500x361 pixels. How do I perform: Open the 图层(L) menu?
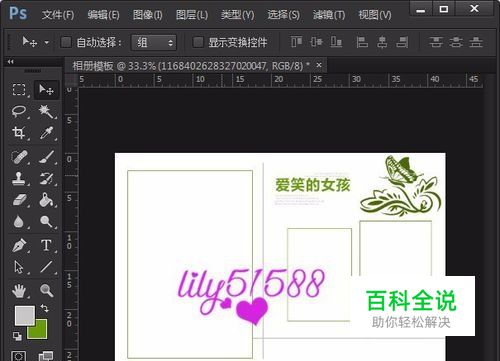coord(192,15)
